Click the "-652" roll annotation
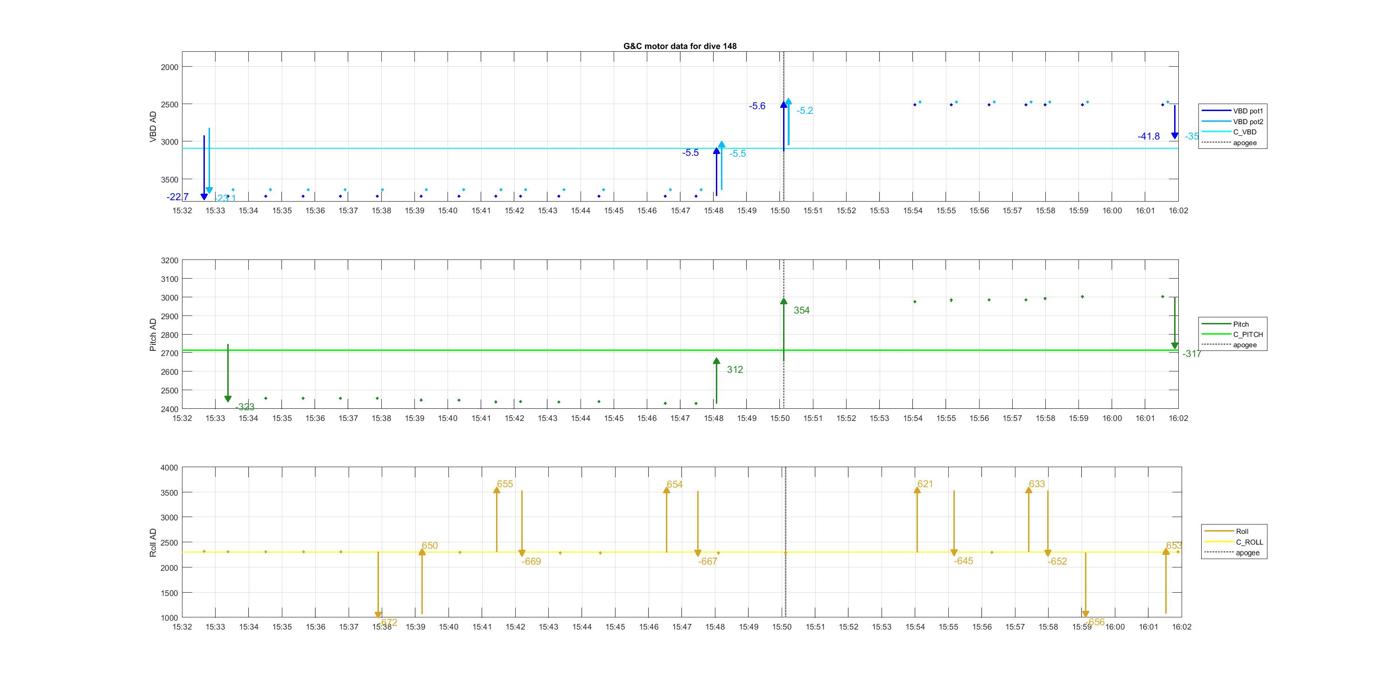 tap(1057, 562)
